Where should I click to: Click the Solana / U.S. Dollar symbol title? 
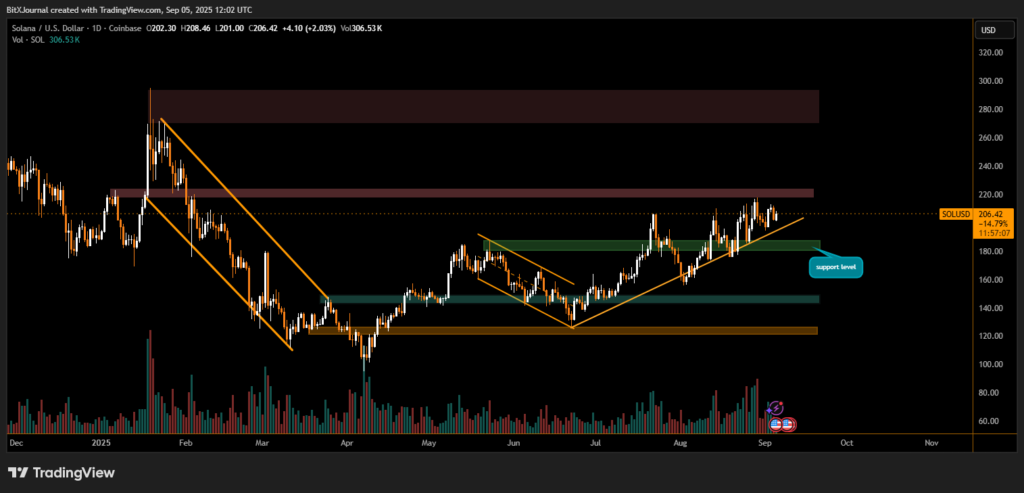click(75, 29)
